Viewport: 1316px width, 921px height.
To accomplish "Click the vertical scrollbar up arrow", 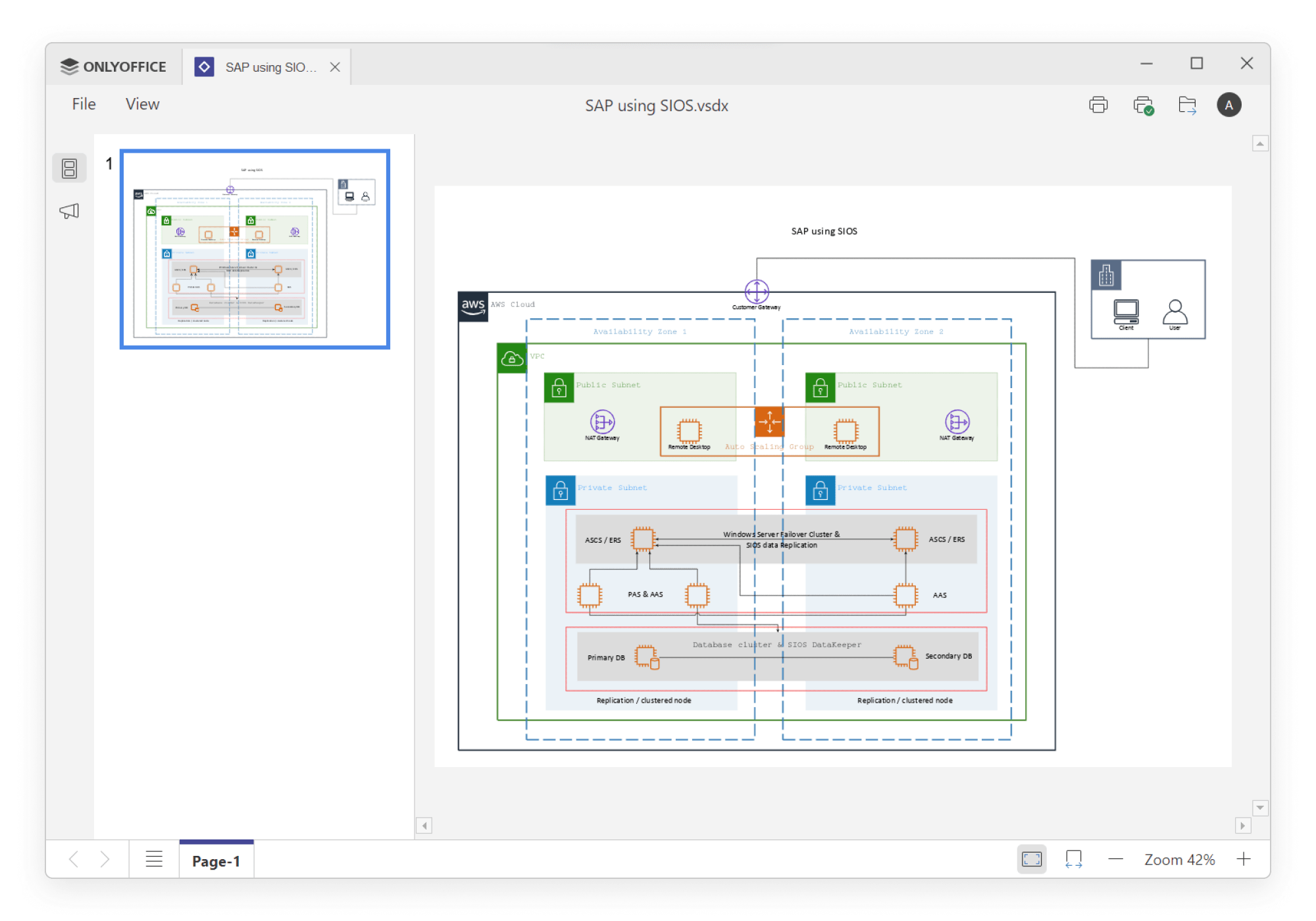I will click(1260, 143).
